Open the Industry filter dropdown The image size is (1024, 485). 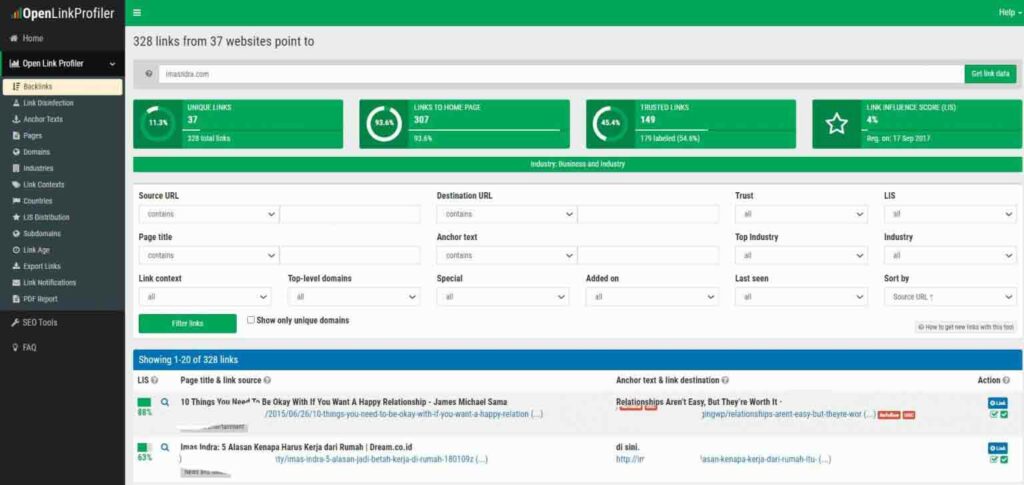coord(950,255)
